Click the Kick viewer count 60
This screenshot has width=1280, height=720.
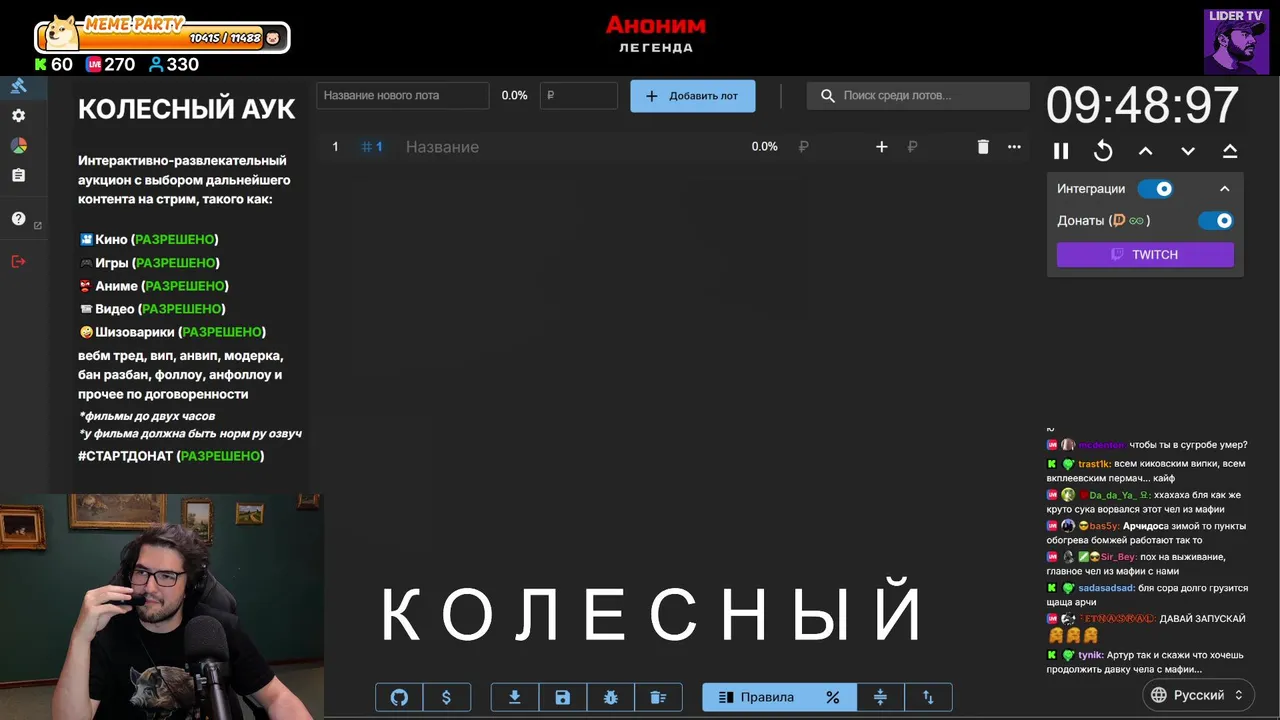53,64
